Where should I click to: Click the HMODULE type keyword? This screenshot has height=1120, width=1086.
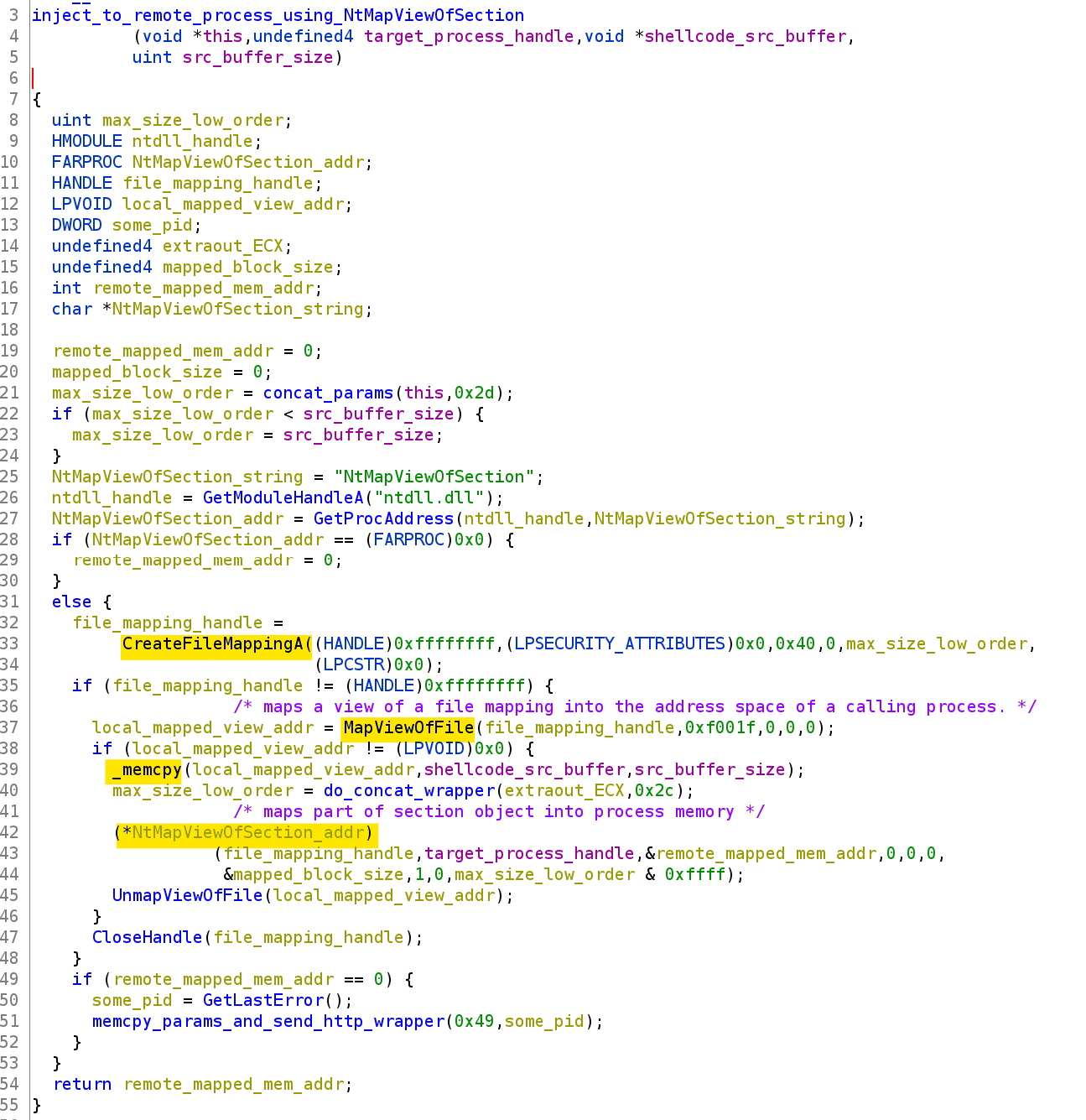click(86, 141)
